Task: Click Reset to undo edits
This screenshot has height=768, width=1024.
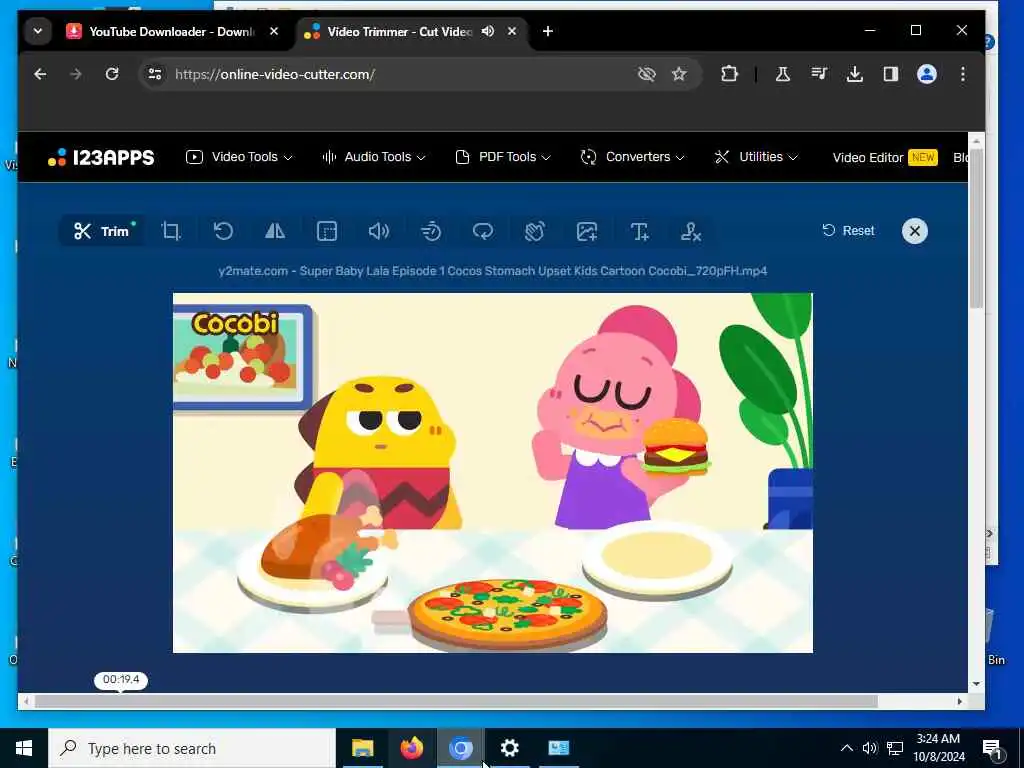Action: [x=848, y=231]
